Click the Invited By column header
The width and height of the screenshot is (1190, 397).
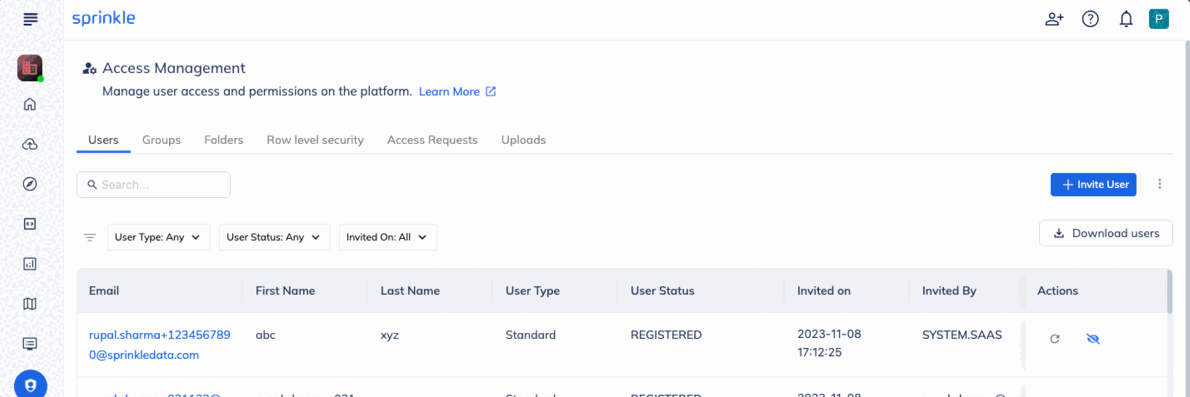pos(949,291)
